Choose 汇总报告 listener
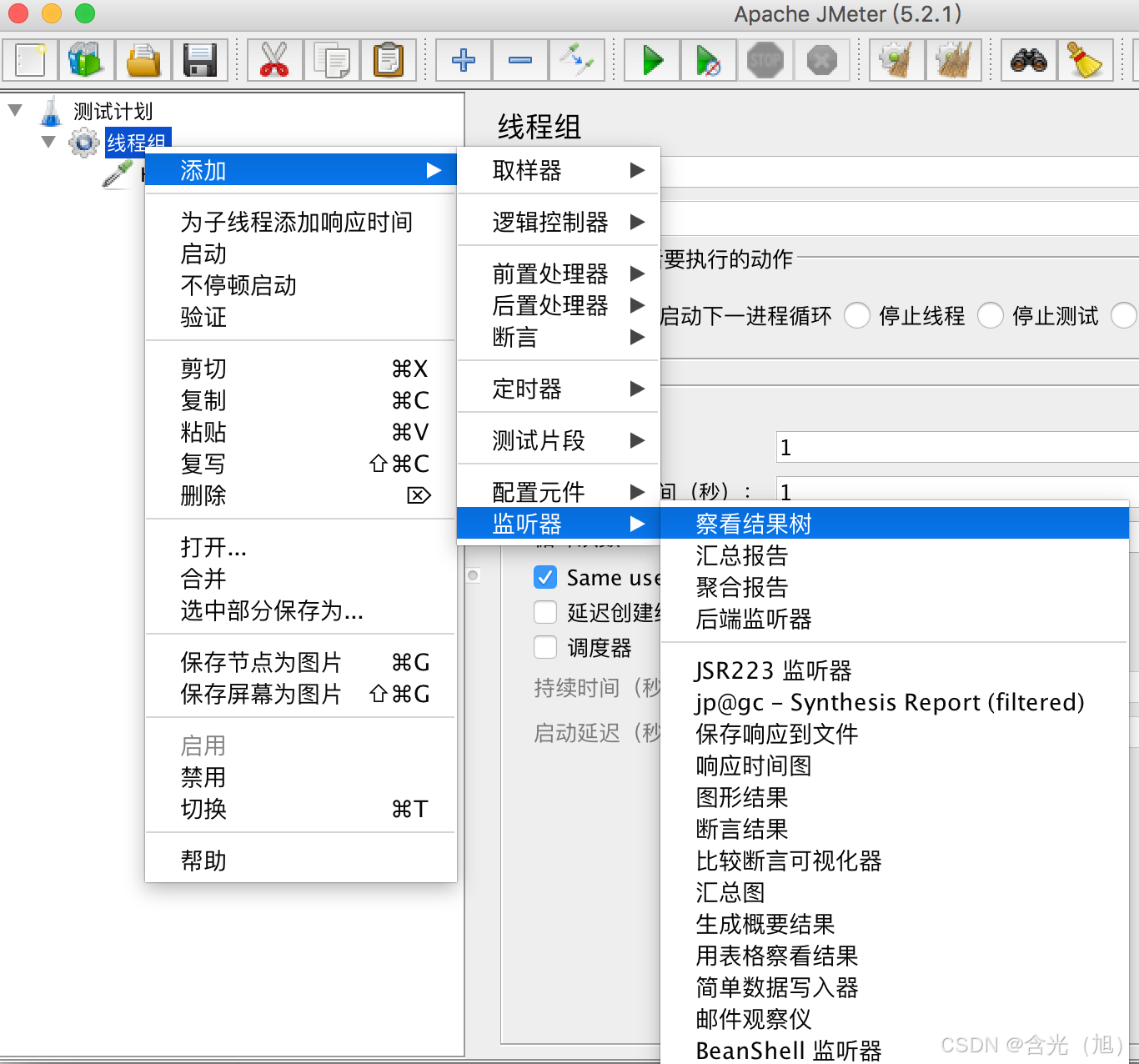The width and height of the screenshot is (1139, 1064). pos(895,555)
